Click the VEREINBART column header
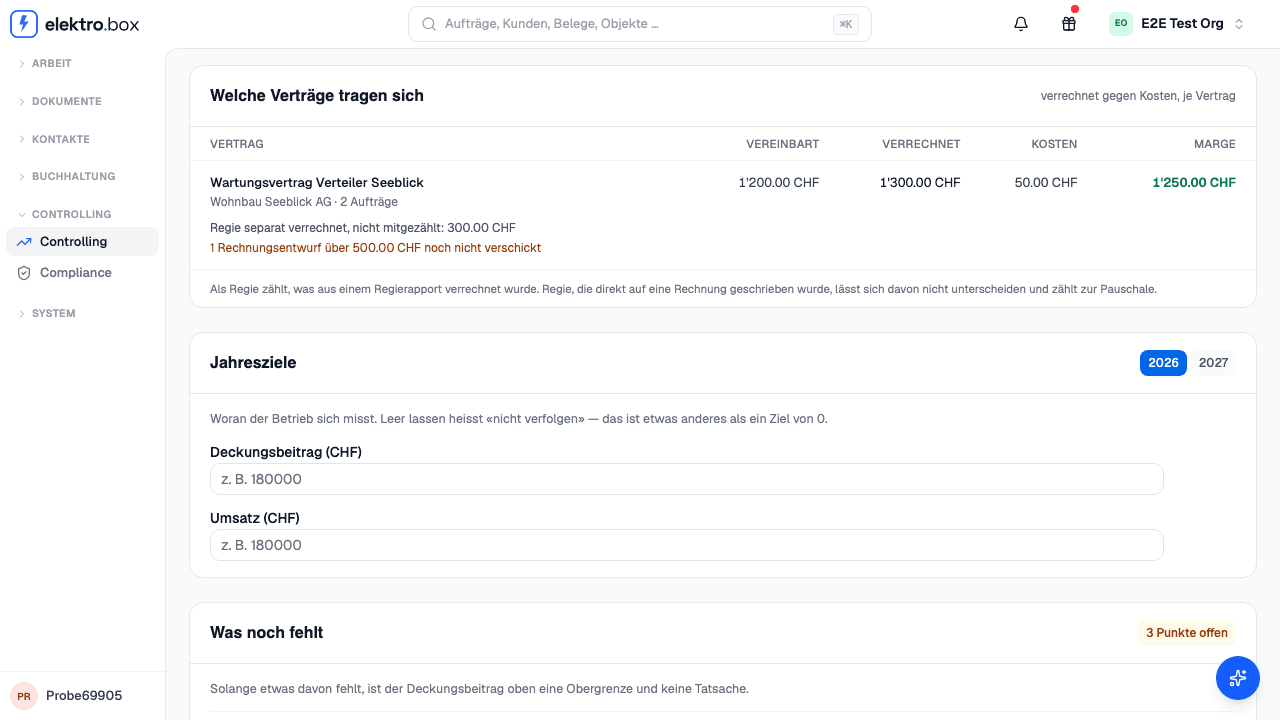 click(x=782, y=144)
